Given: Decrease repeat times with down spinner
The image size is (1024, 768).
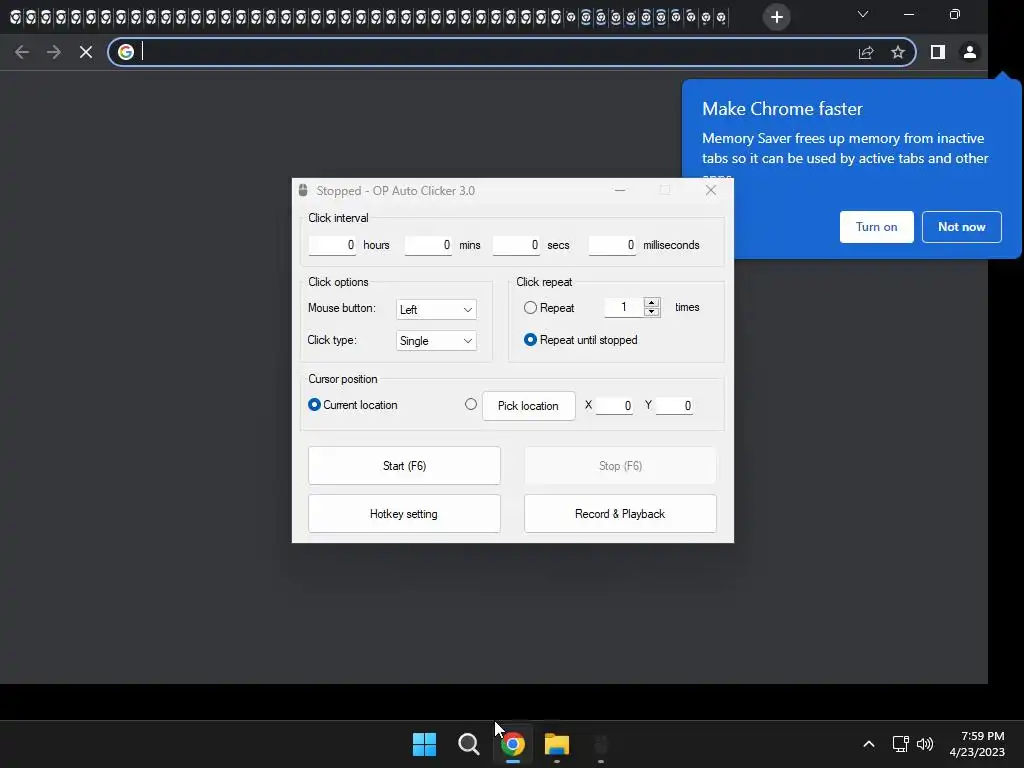Looking at the screenshot, I should coord(652,312).
